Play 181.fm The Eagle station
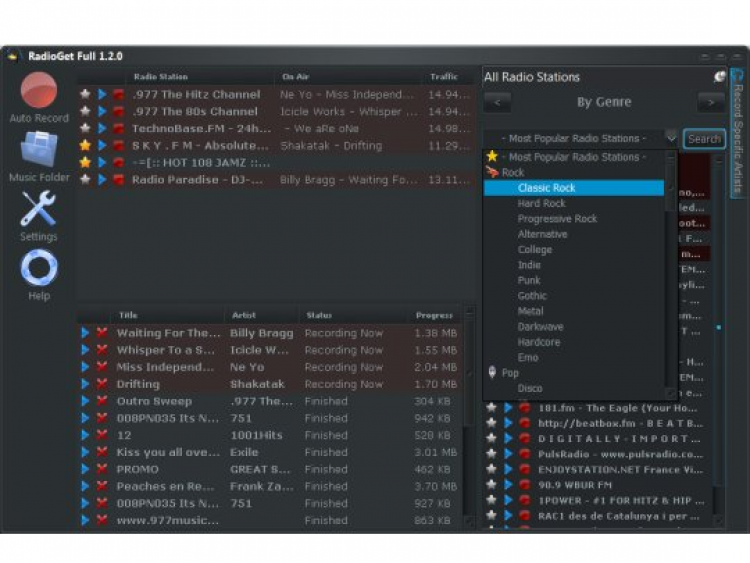Viewport: 750px width, 563px height. (508, 408)
